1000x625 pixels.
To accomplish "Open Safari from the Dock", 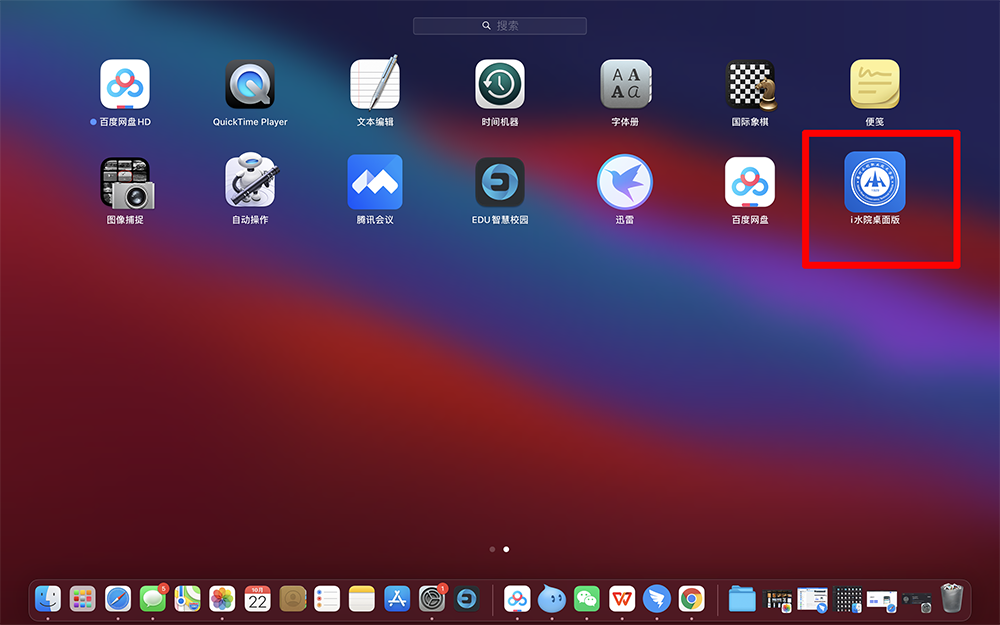I will pos(118,599).
